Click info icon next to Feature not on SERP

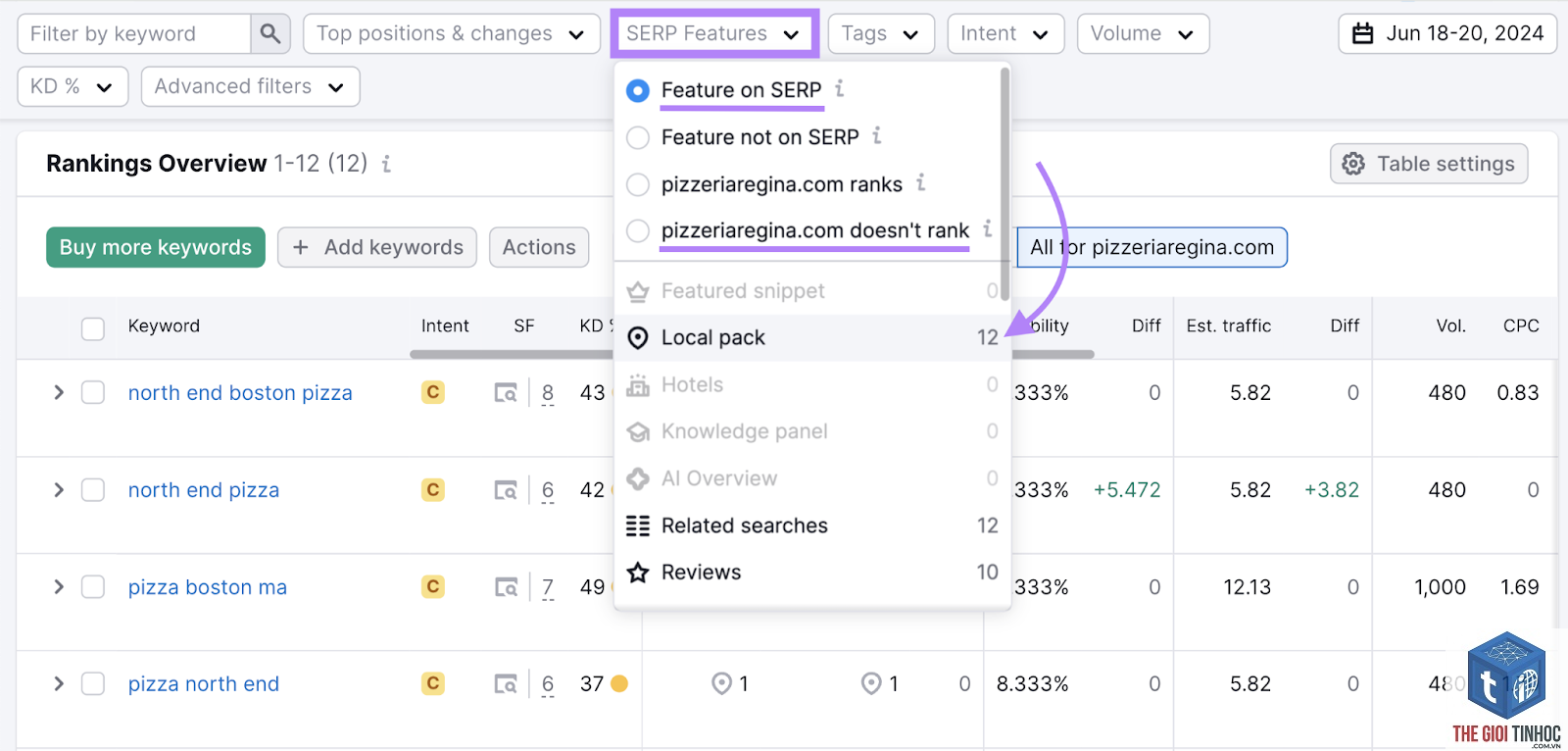coord(877,135)
